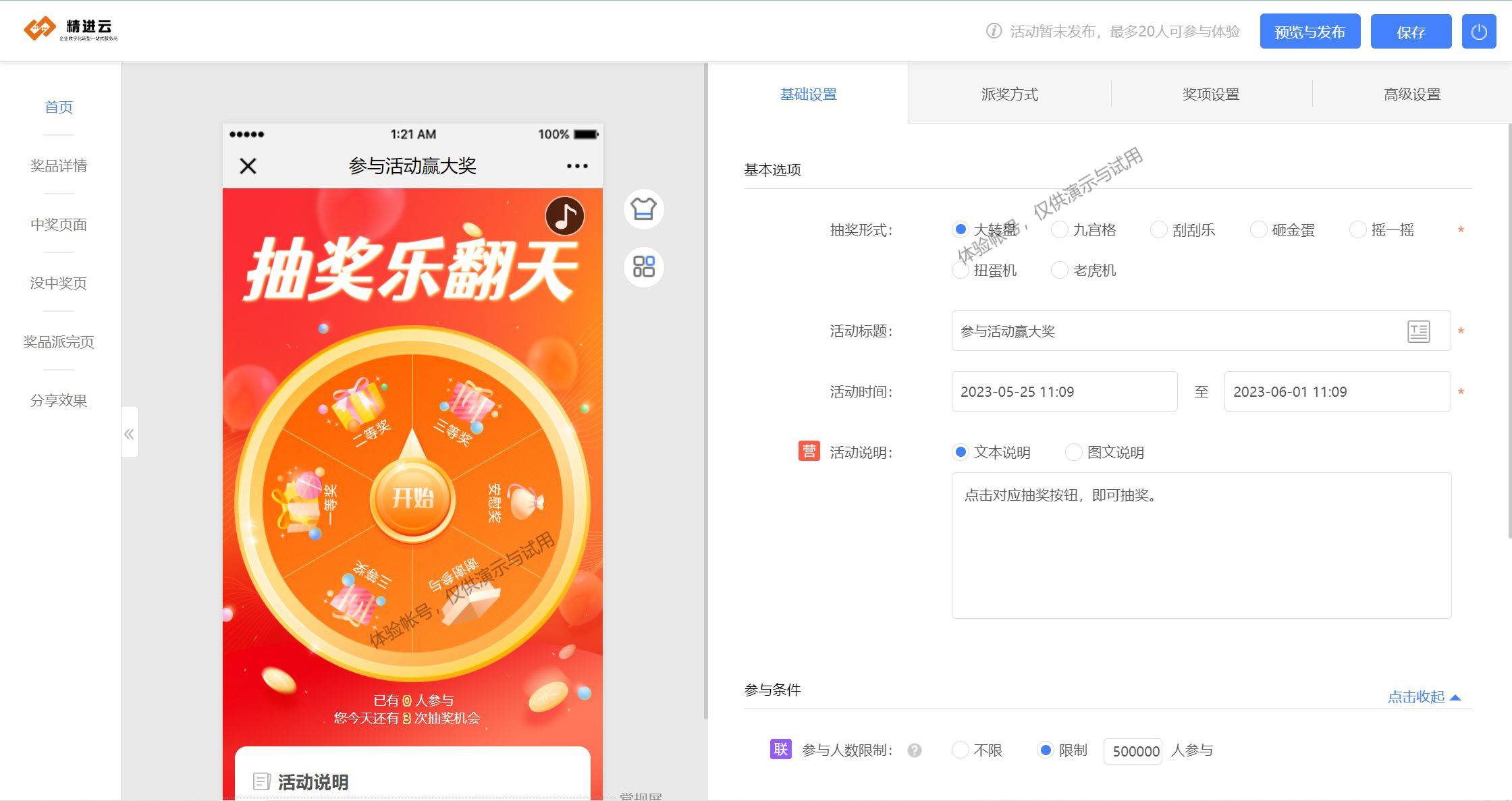The width and height of the screenshot is (1512, 801).
Task: Open 奖品详情 in left sidebar
Action: (x=59, y=166)
